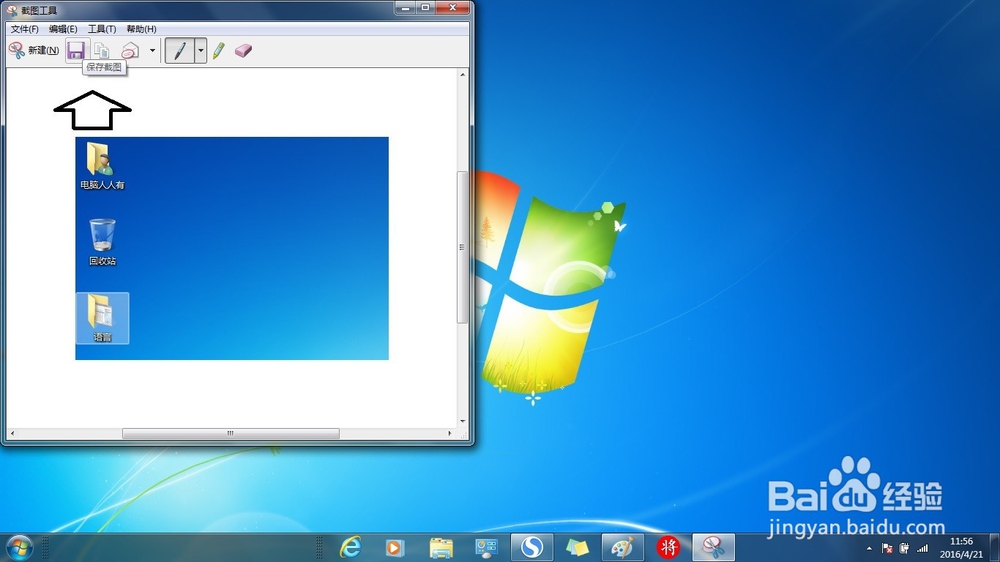The height and width of the screenshot is (562, 1000).
Task: Open the 帮助(H) menu
Action: click(142, 29)
